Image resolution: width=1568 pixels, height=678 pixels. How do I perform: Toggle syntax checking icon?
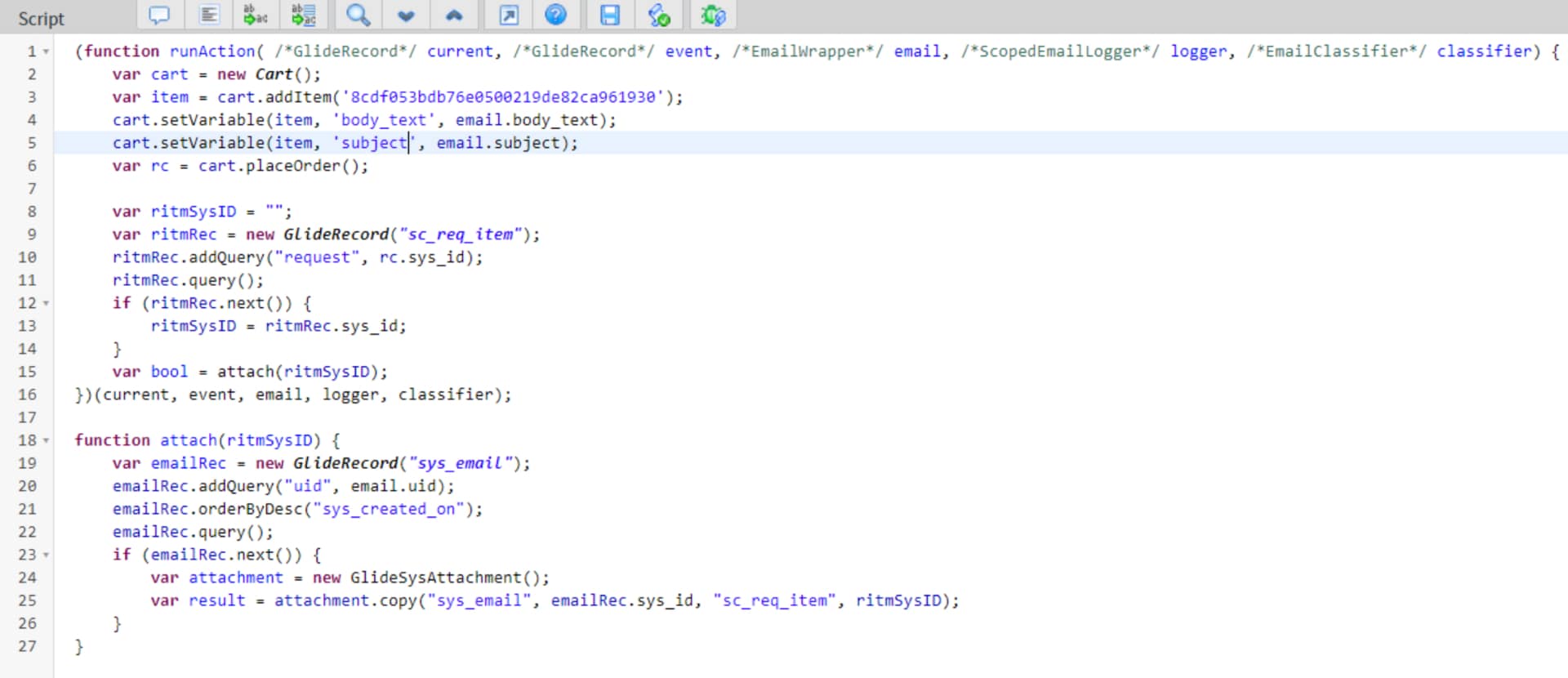pyautogui.click(x=658, y=15)
